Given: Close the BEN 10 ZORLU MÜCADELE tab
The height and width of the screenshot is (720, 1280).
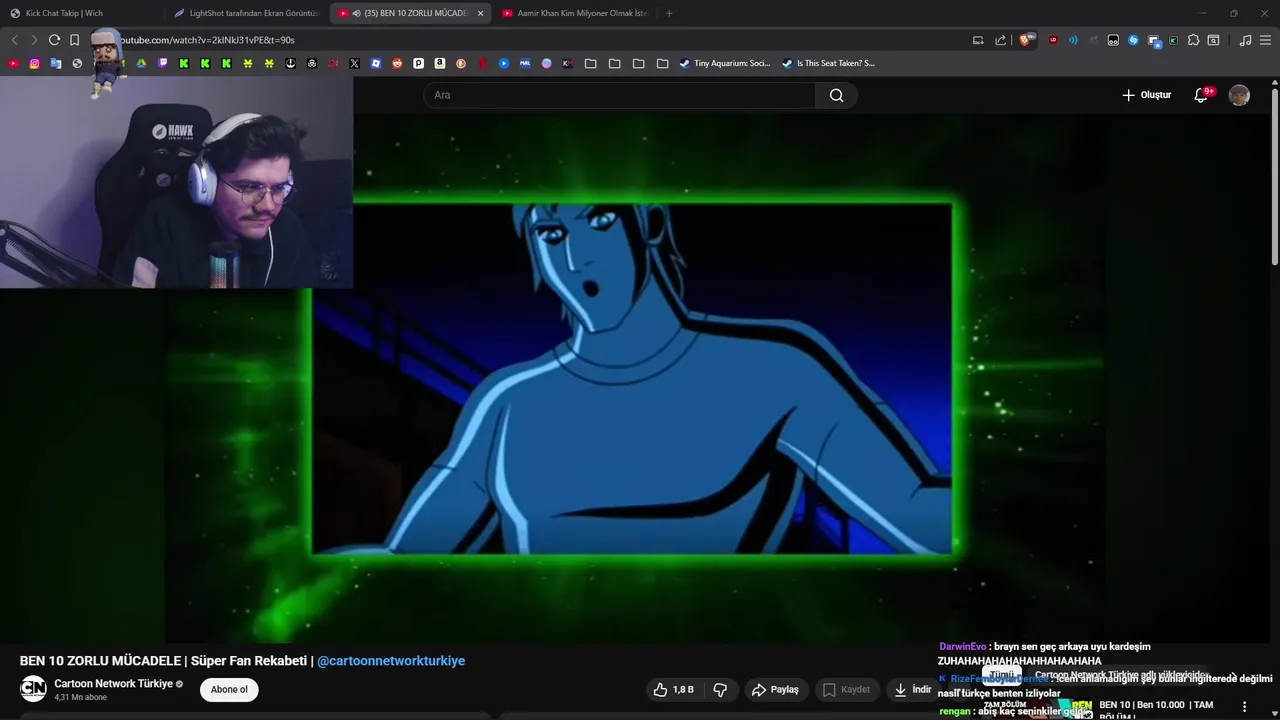Looking at the screenshot, I should click(480, 13).
